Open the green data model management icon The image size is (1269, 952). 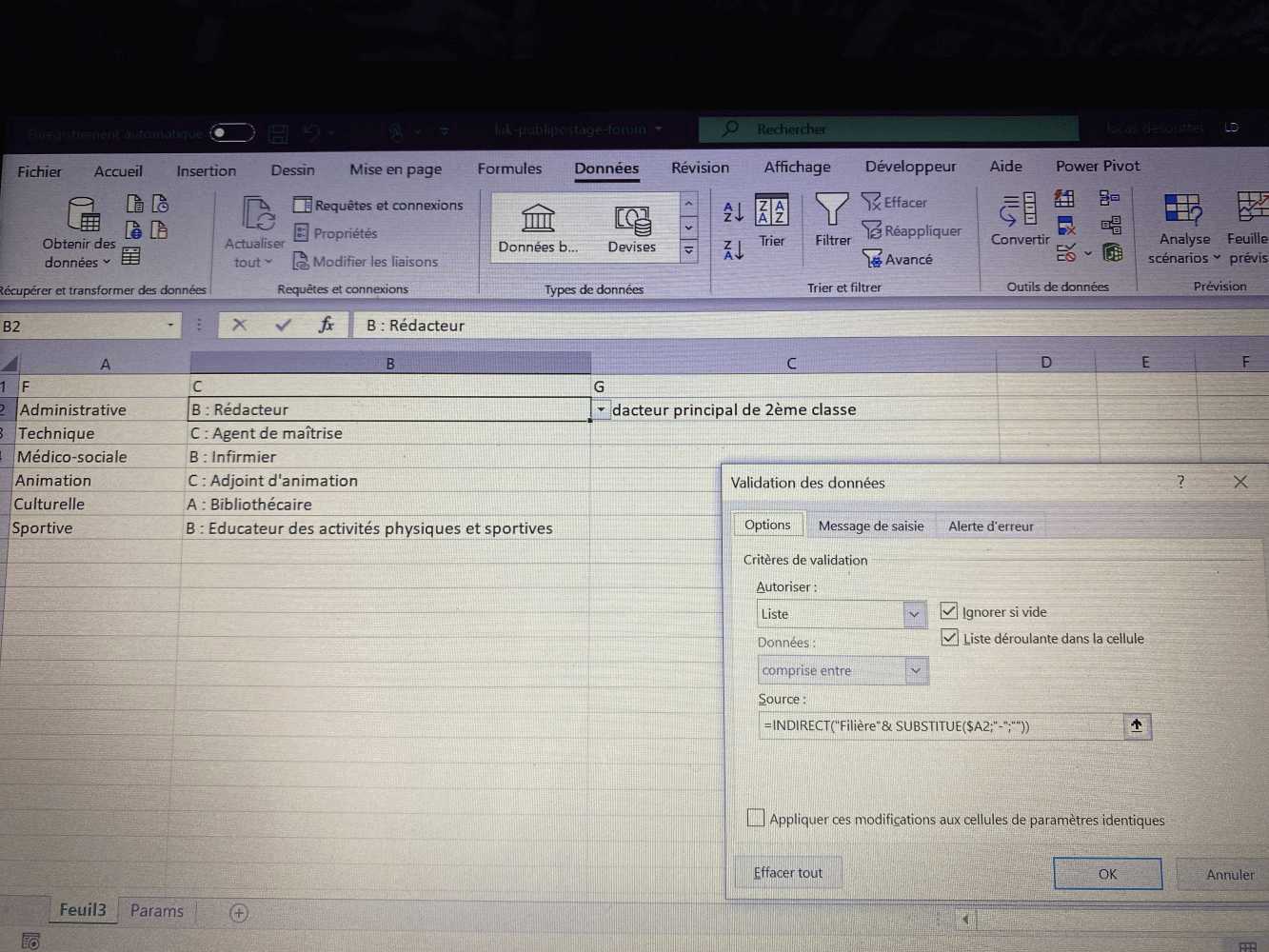(1112, 252)
